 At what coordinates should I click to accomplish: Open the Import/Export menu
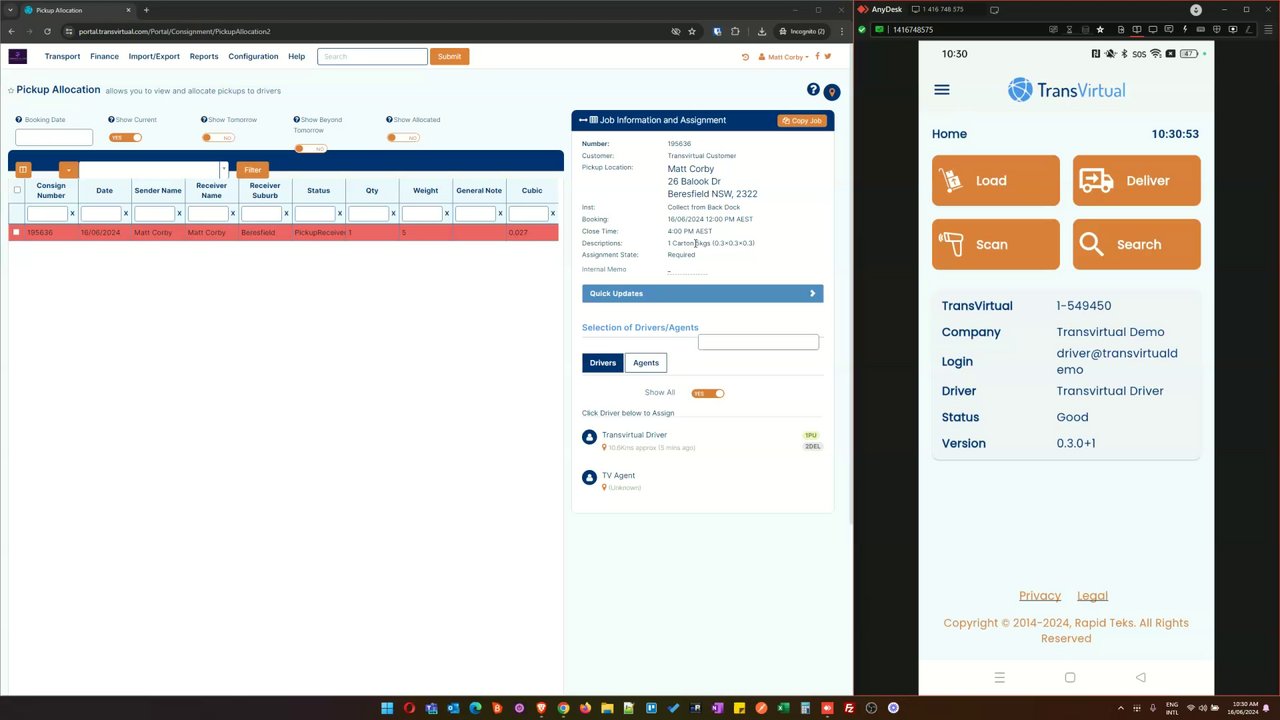pyautogui.click(x=154, y=56)
